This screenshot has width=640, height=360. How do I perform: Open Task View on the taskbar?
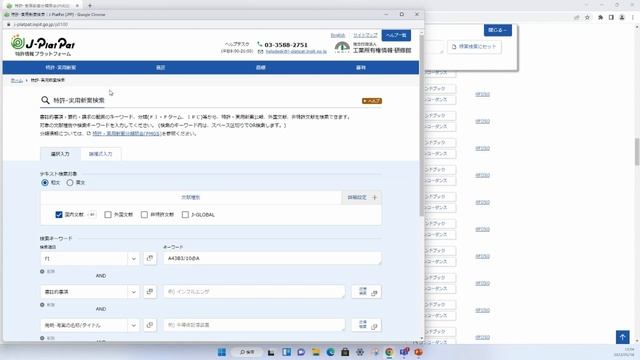271,352
